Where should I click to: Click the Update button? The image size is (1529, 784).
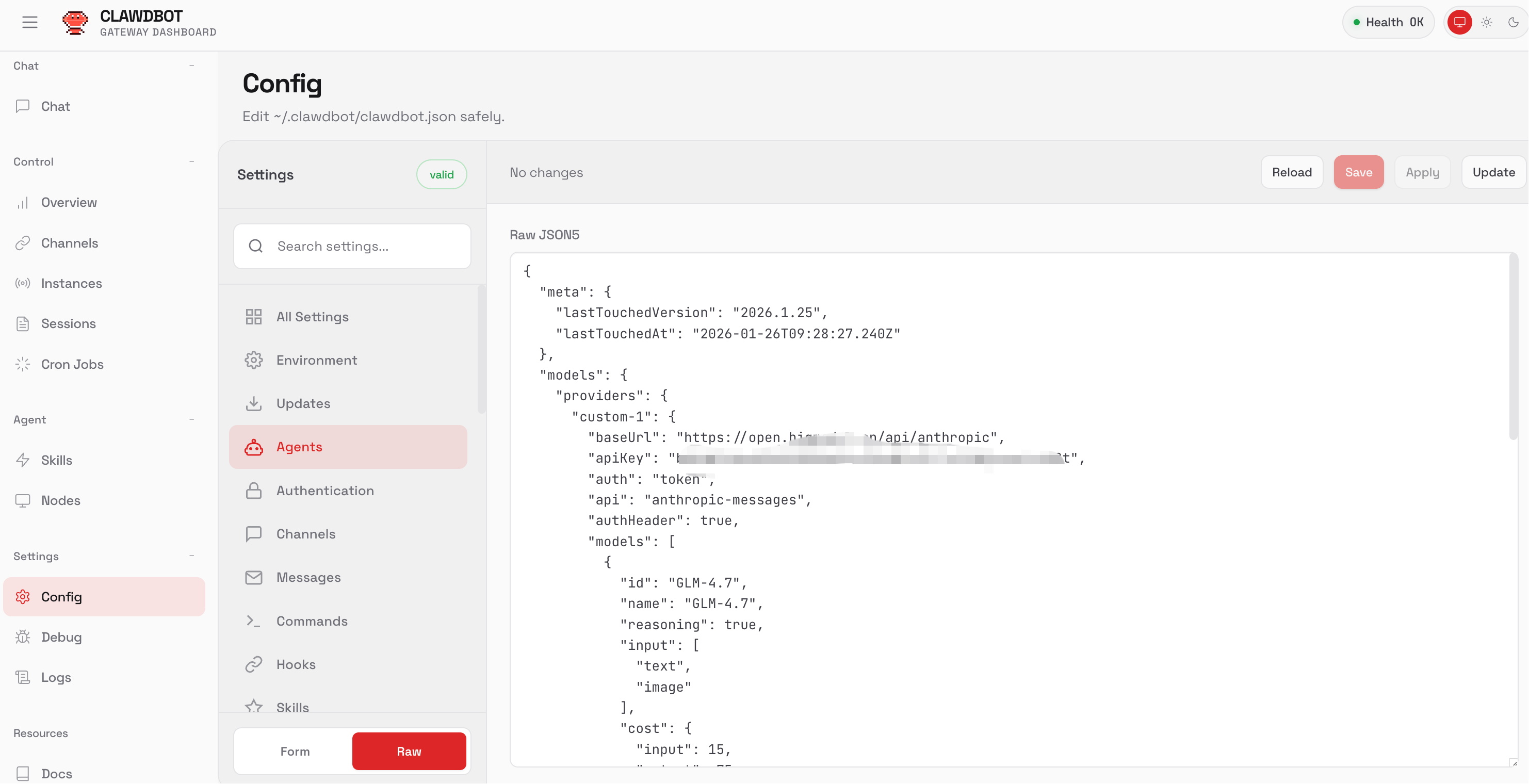(x=1493, y=173)
